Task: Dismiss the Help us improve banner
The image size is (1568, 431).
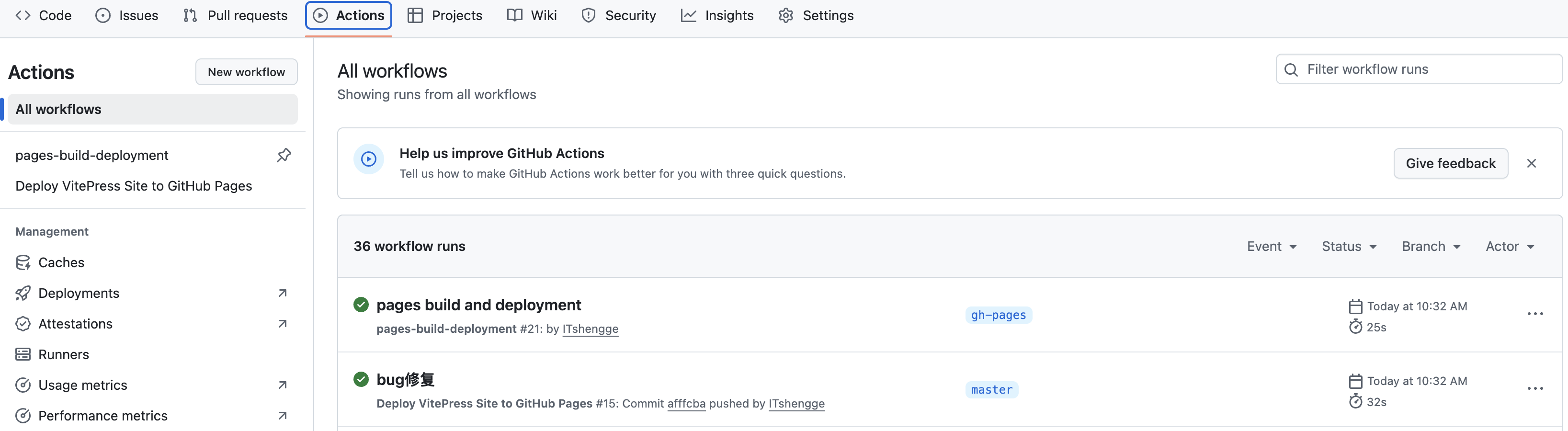Action: (1532, 163)
